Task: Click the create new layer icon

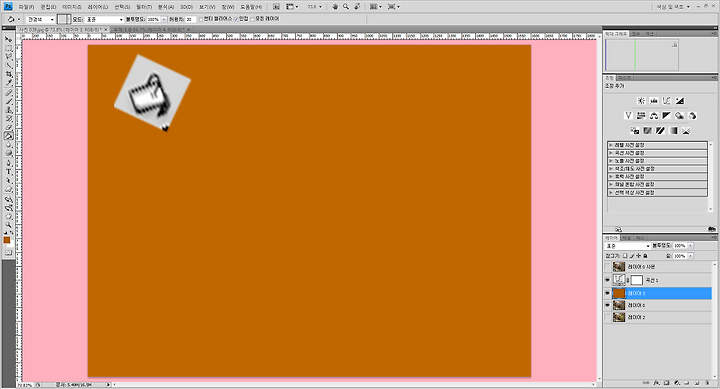Action: (x=697, y=383)
